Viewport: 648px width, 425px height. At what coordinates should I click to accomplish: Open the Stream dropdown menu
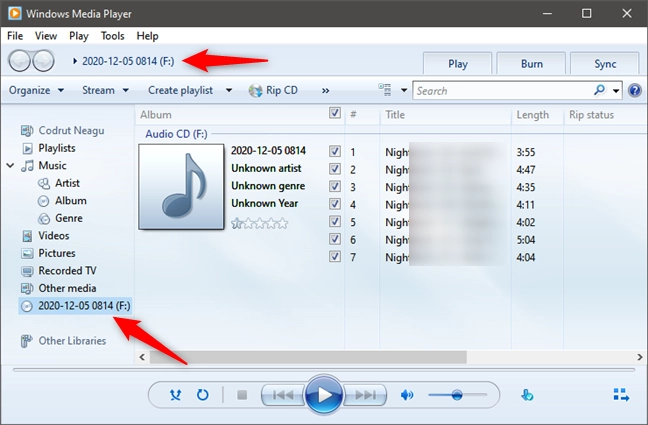point(105,90)
